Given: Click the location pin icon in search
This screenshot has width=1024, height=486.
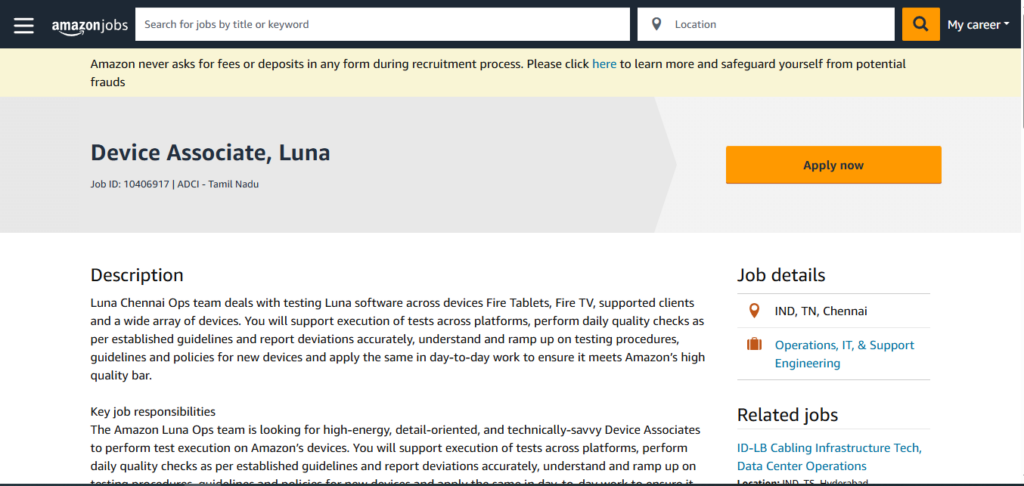Looking at the screenshot, I should [656, 24].
